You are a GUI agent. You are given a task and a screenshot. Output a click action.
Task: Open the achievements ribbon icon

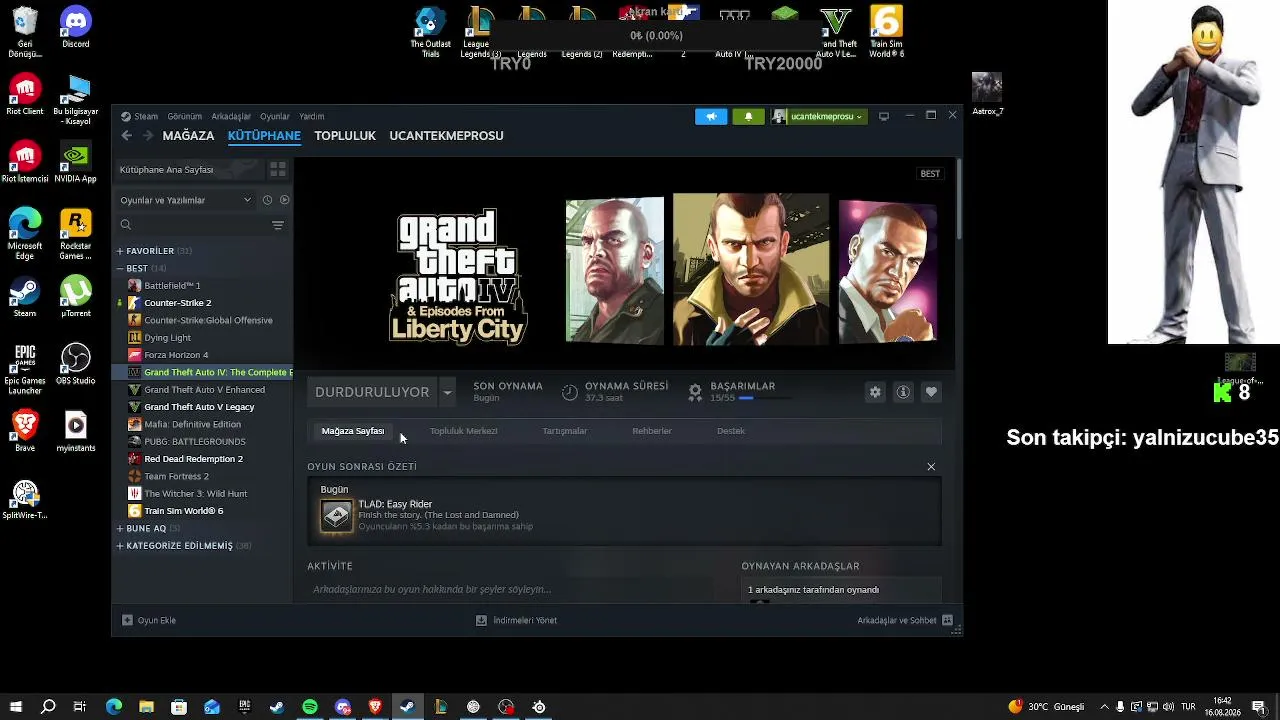point(695,392)
